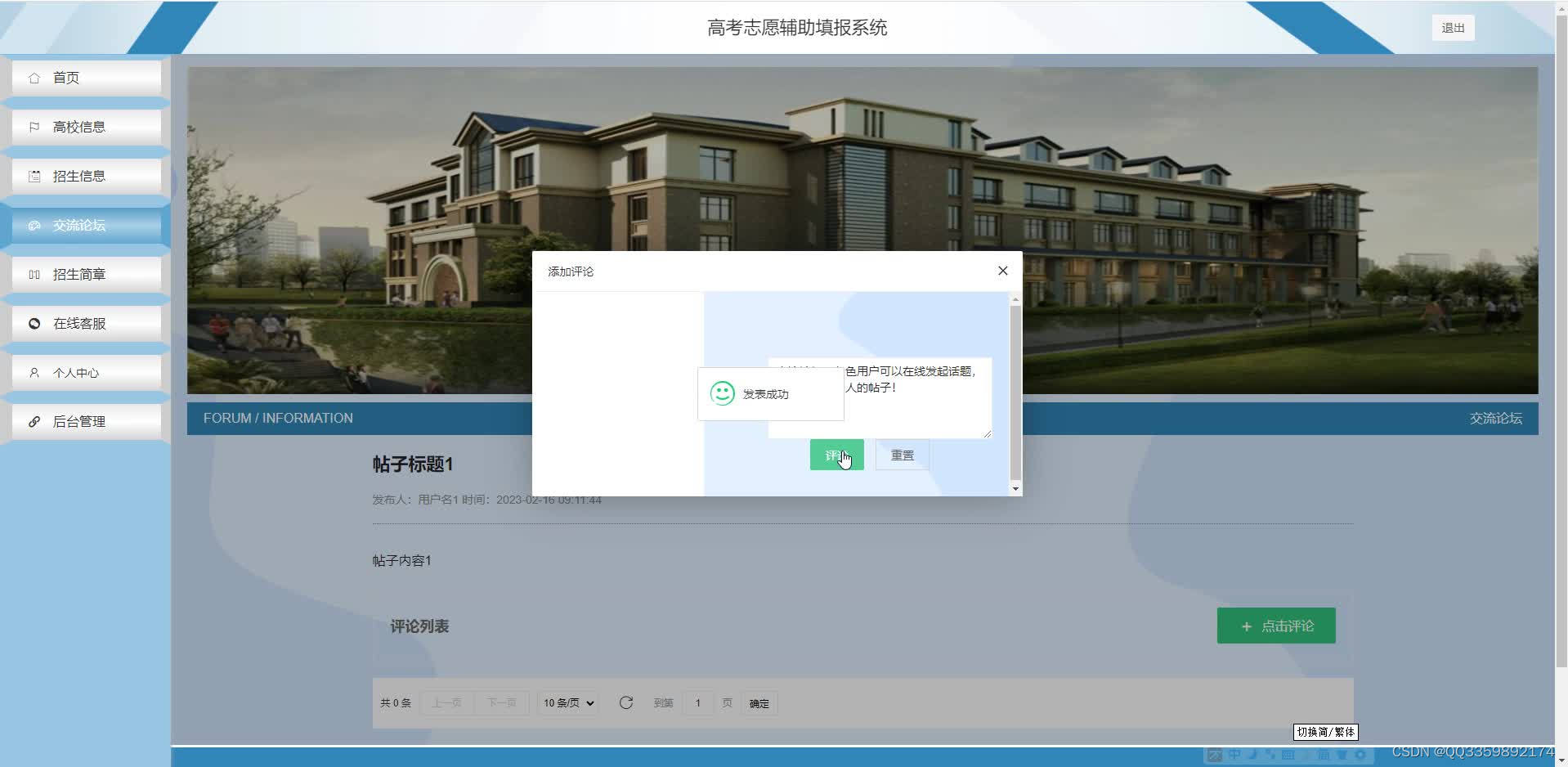Click the dialog's vertical scrollbar thumb
The image size is (1568, 767).
1015,393
